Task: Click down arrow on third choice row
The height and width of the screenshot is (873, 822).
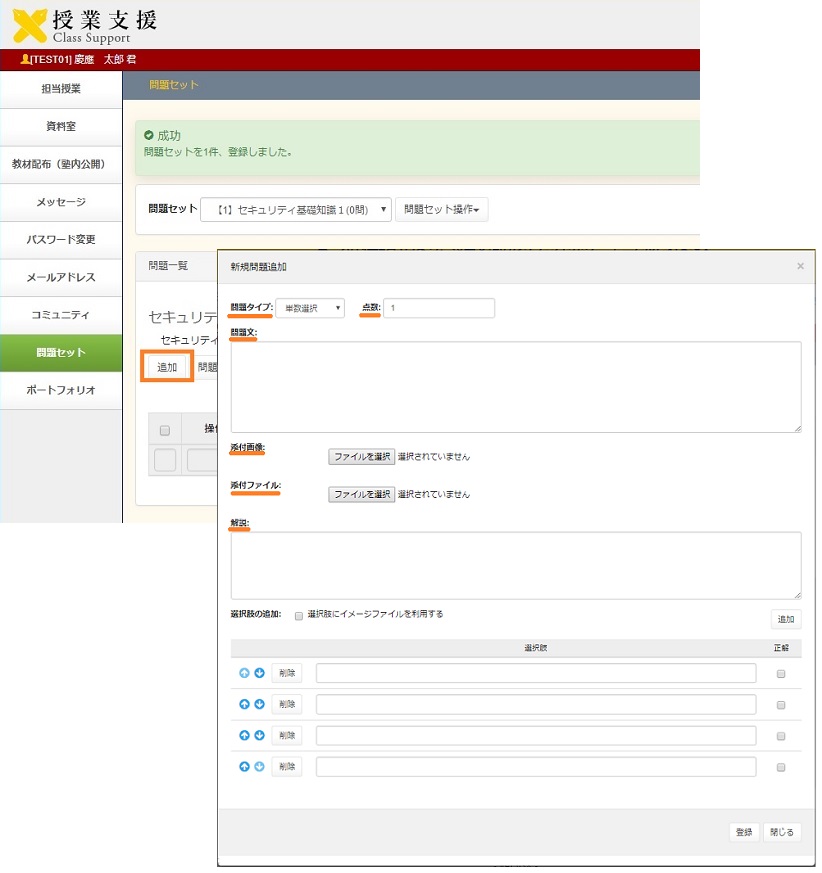Action: (x=259, y=735)
